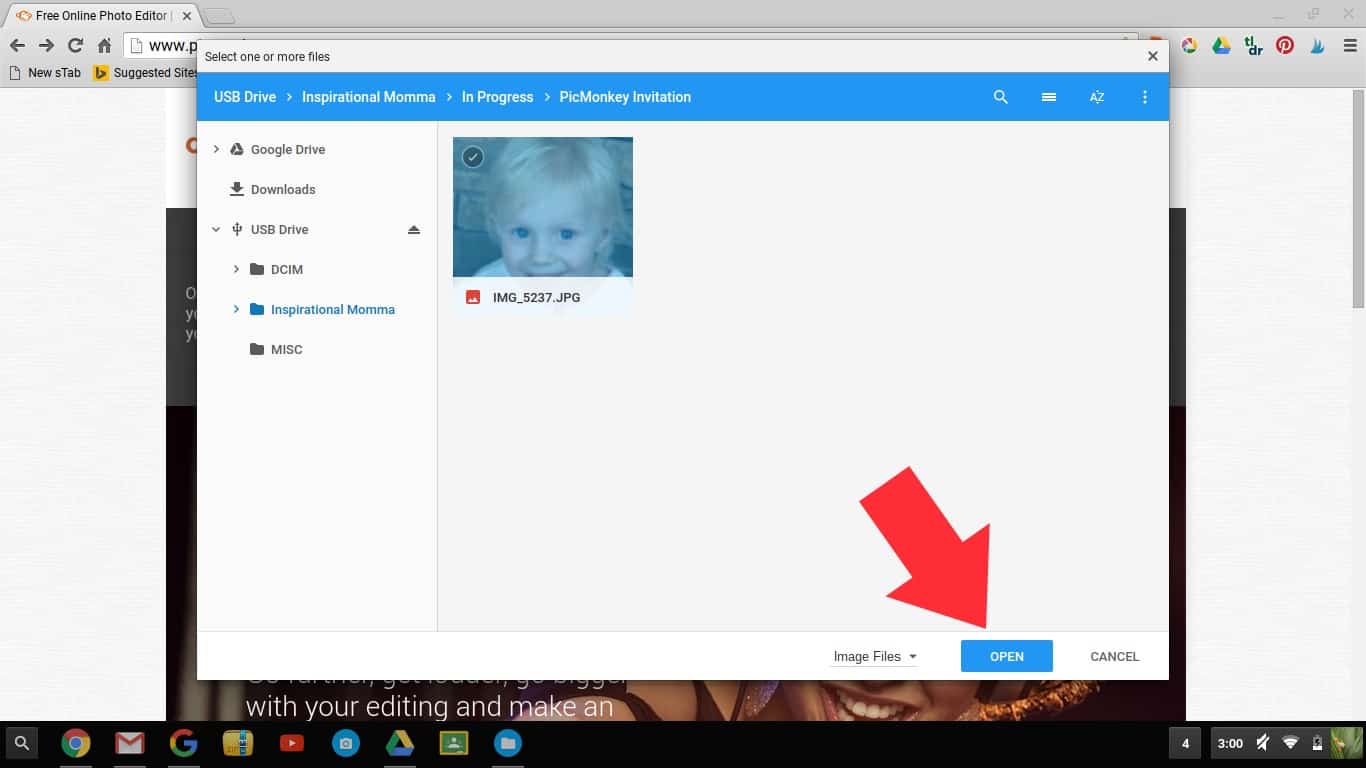Click the CANCEL button

(x=1114, y=657)
